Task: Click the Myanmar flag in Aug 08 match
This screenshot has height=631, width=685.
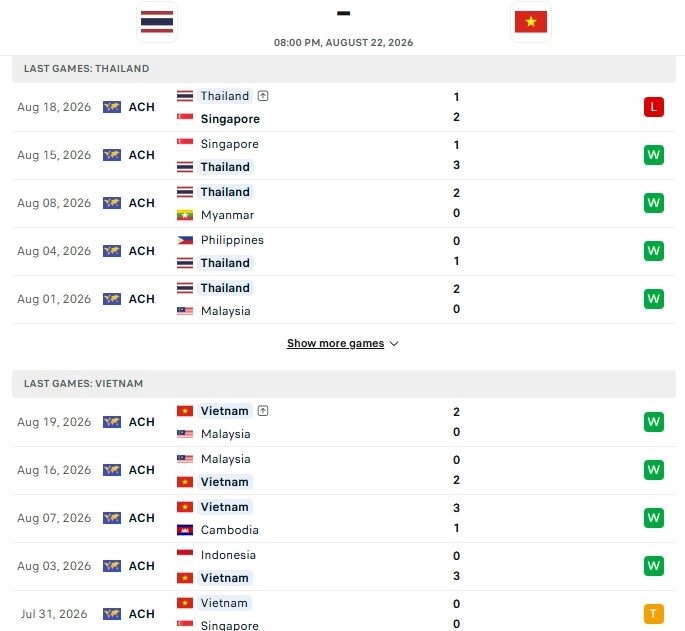Action: tap(185, 215)
